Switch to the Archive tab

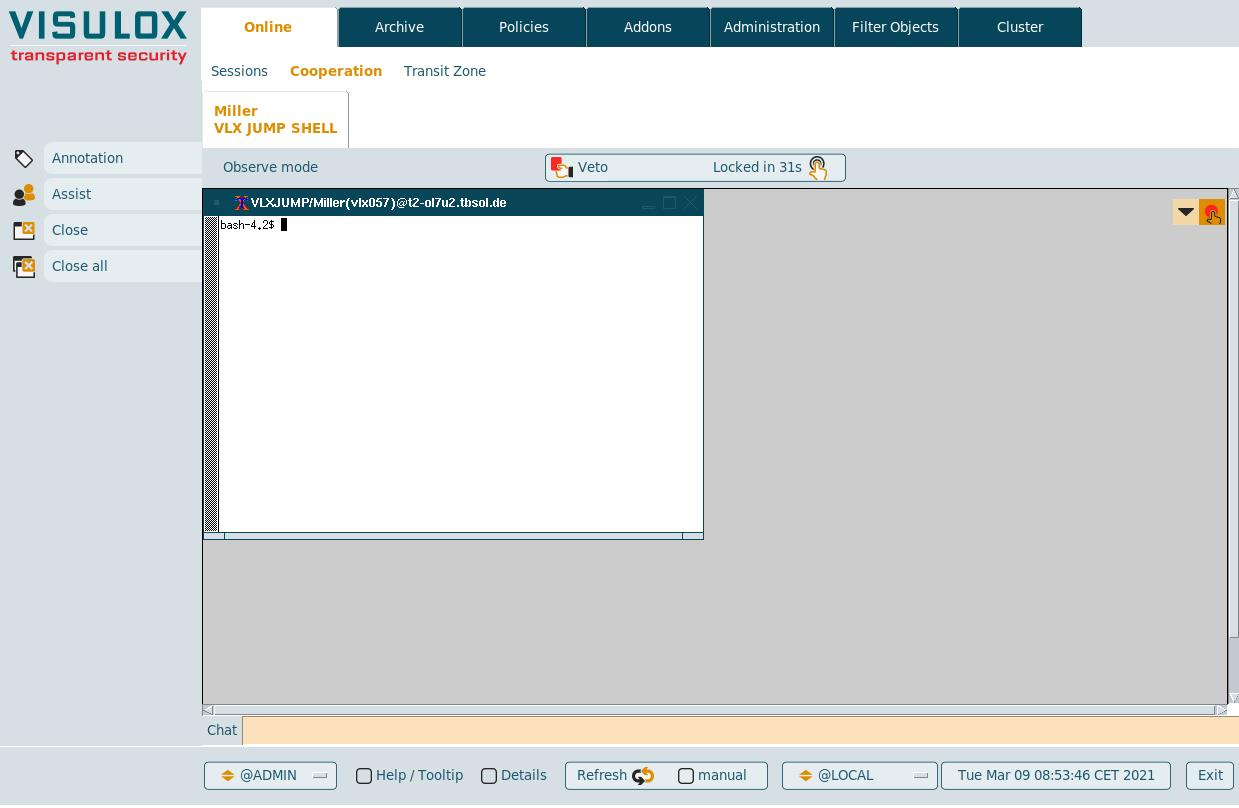tap(399, 27)
